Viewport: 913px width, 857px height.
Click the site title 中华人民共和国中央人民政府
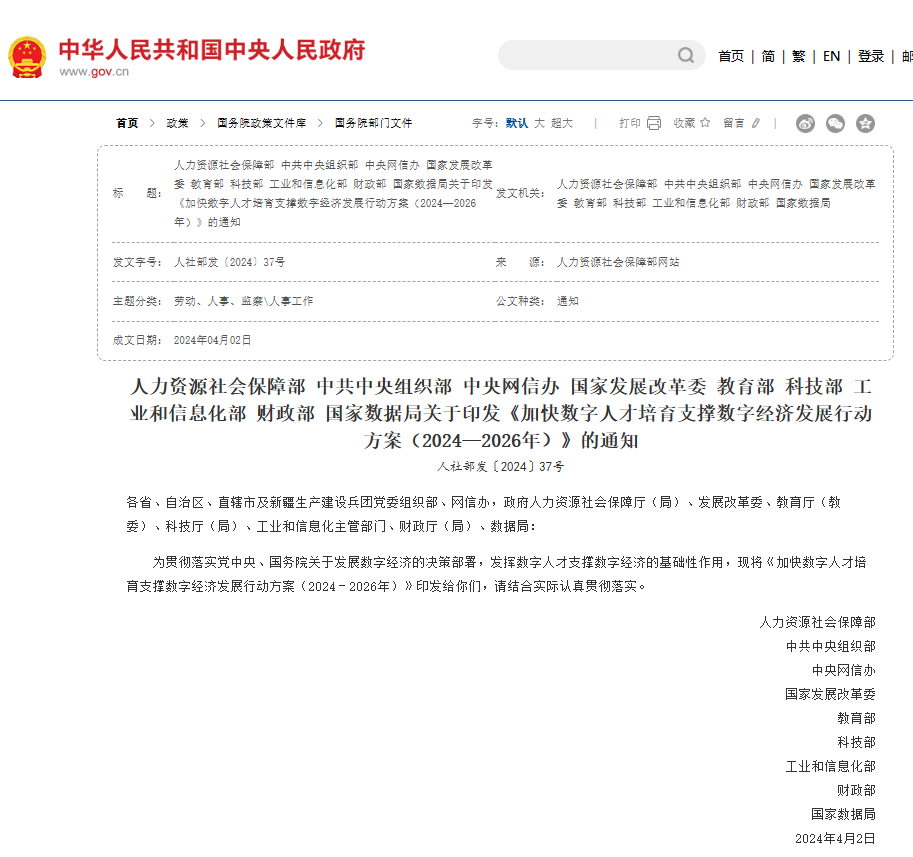click(x=212, y=49)
